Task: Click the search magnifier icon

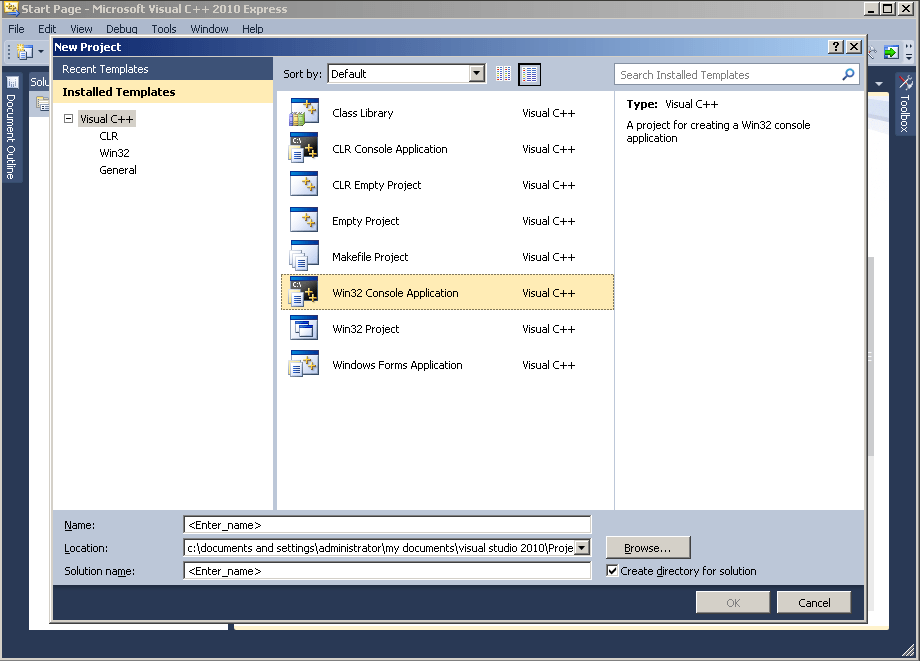Action: click(x=848, y=74)
